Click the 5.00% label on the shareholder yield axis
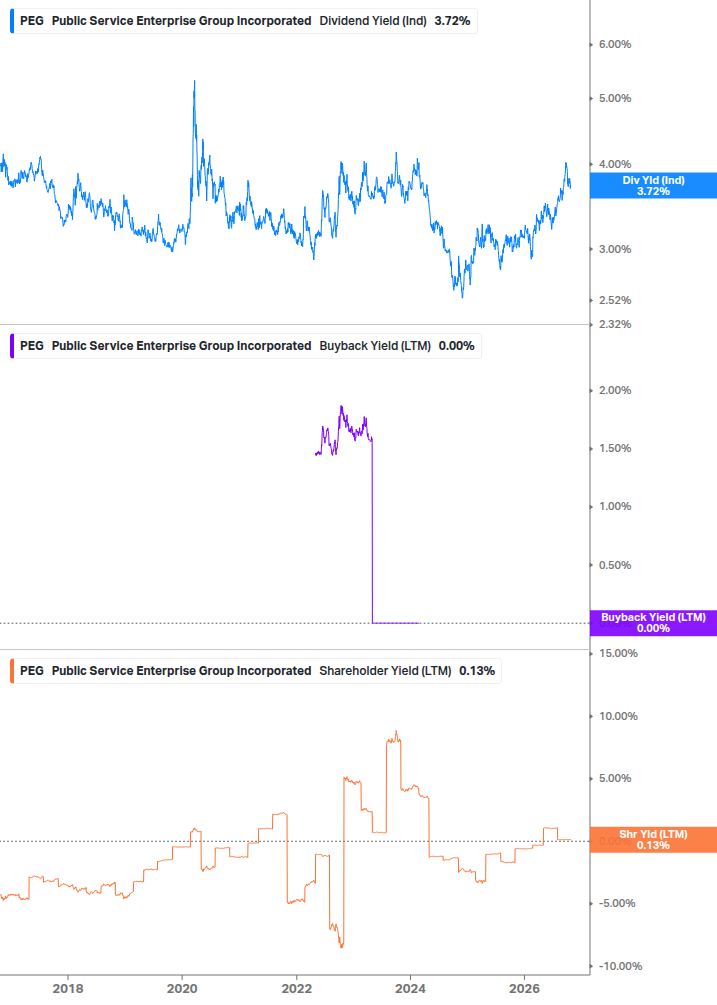The image size is (717, 1005). coord(615,778)
